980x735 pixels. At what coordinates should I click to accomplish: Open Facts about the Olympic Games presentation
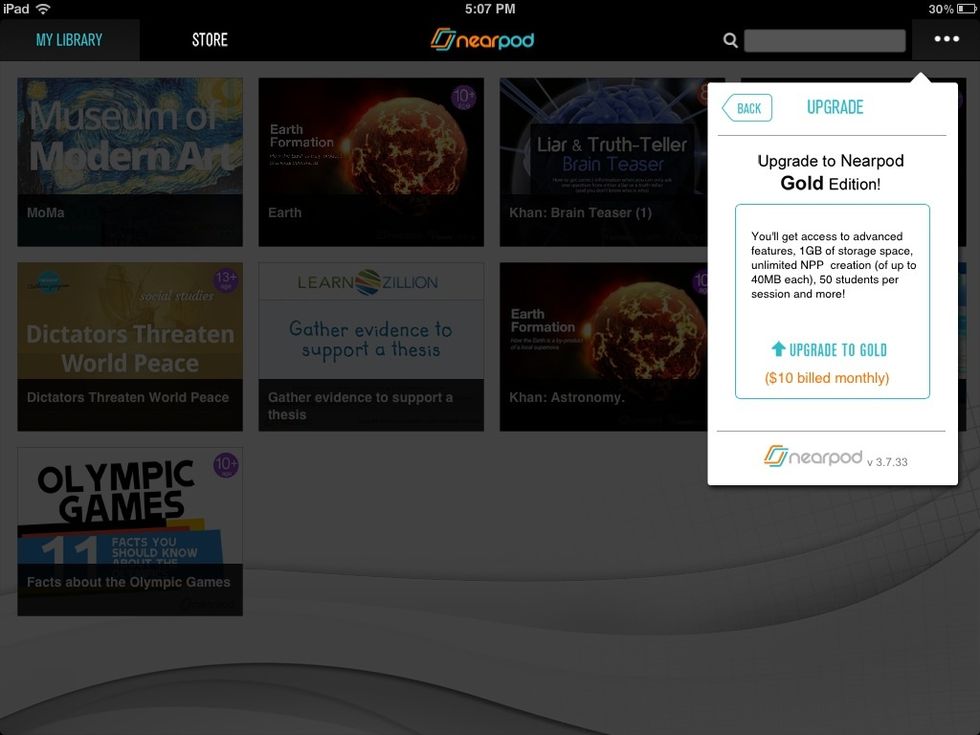[130, 531]
